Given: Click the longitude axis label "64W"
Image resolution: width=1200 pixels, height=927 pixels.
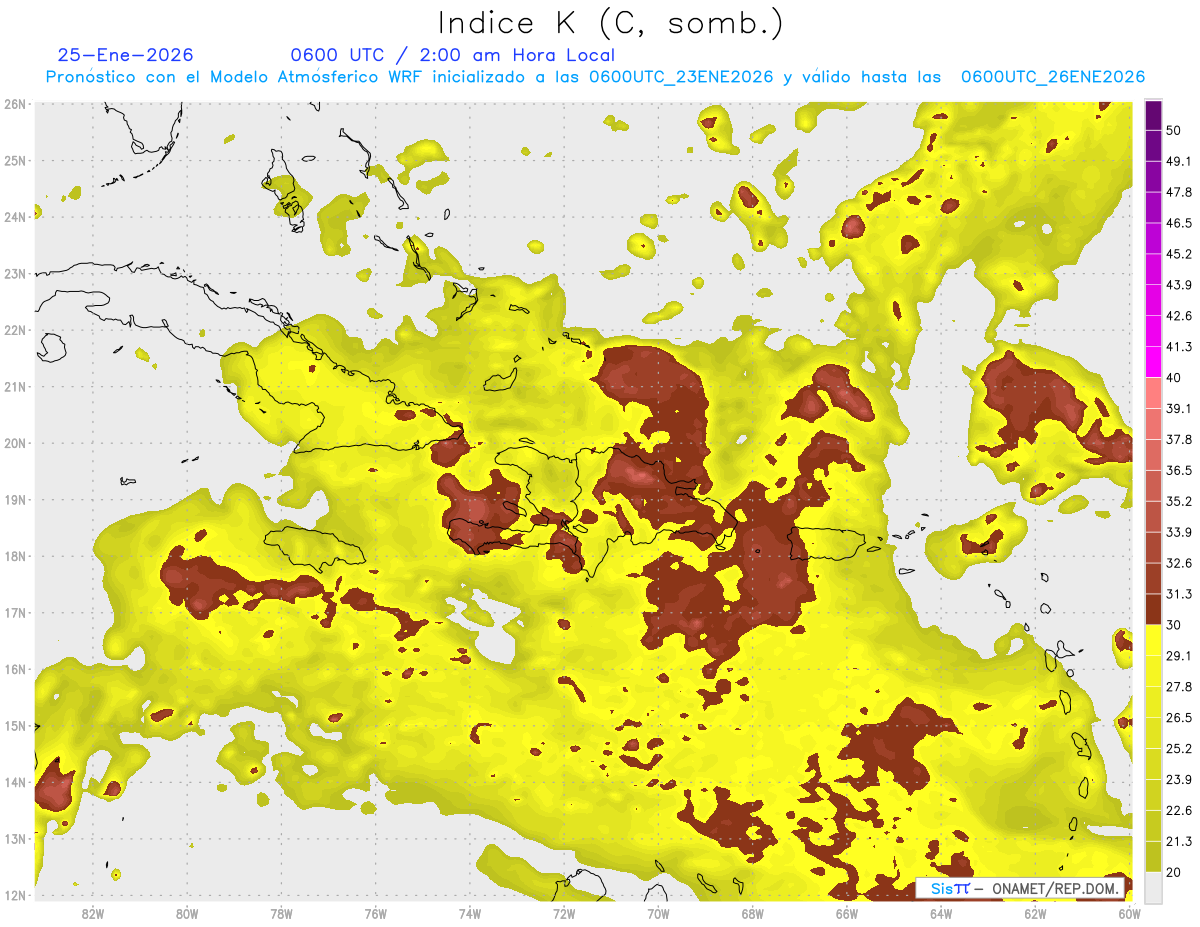Looking at the screenshot, I should (941, 913).
